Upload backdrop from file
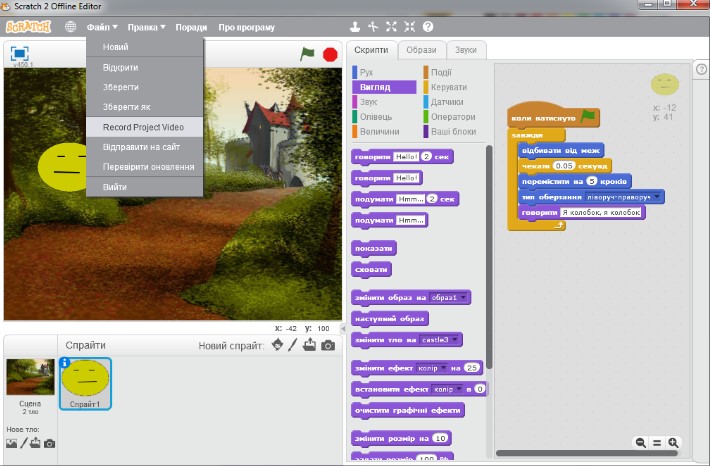The width and height of the screenshot is (710, 466). point(35,443)
